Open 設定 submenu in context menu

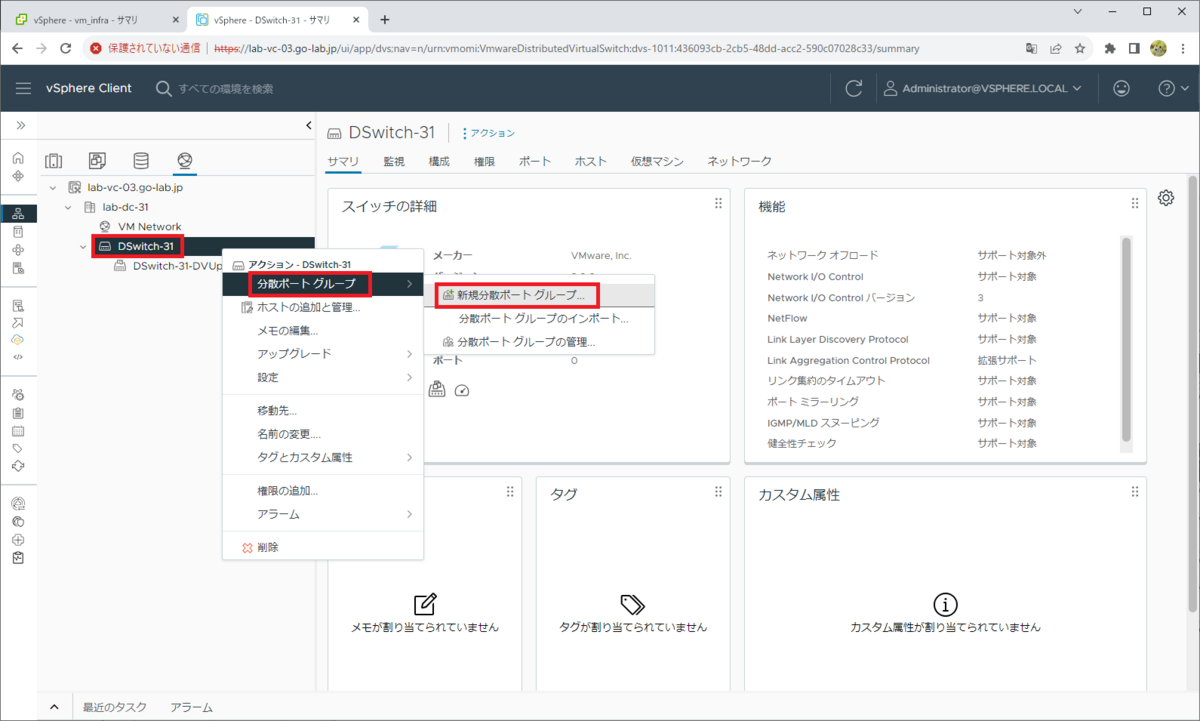tap(323, 377)
